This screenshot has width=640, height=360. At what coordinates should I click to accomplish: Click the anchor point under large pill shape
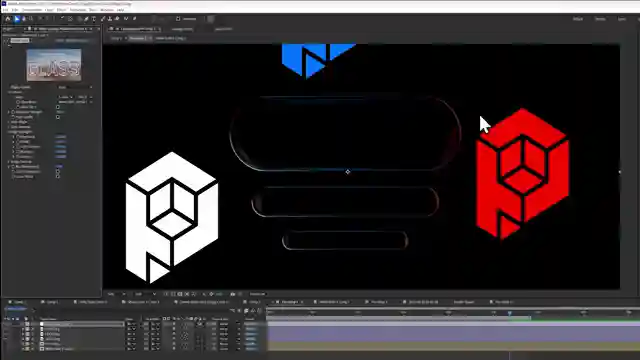[348, 172]
